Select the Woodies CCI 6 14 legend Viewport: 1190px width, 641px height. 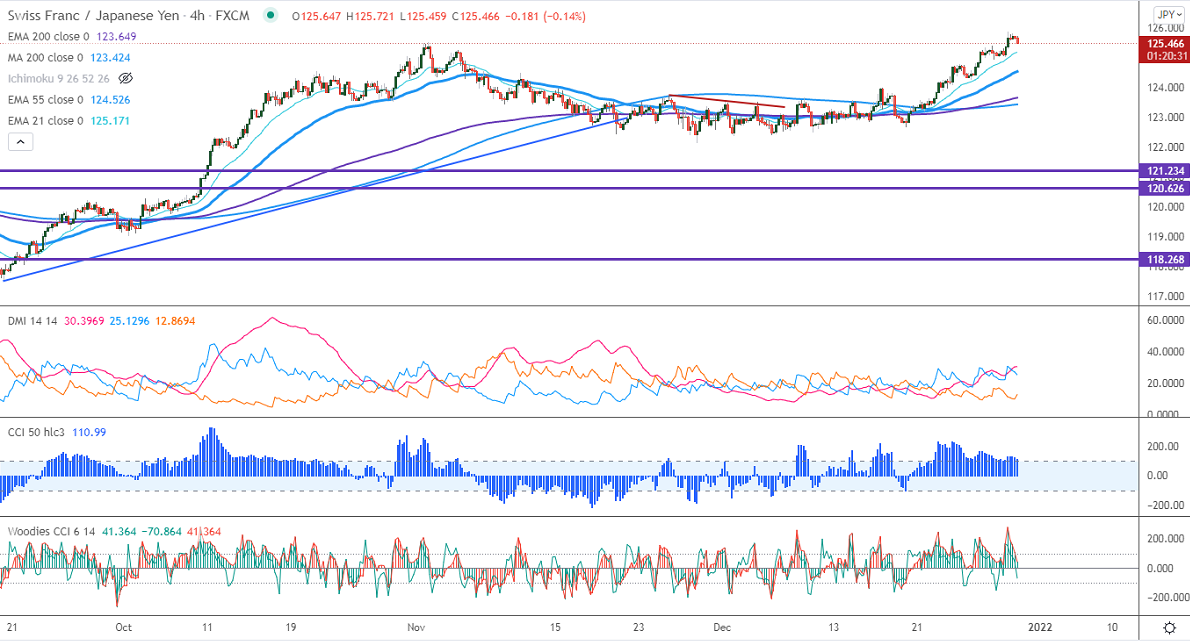coord(52,532)
